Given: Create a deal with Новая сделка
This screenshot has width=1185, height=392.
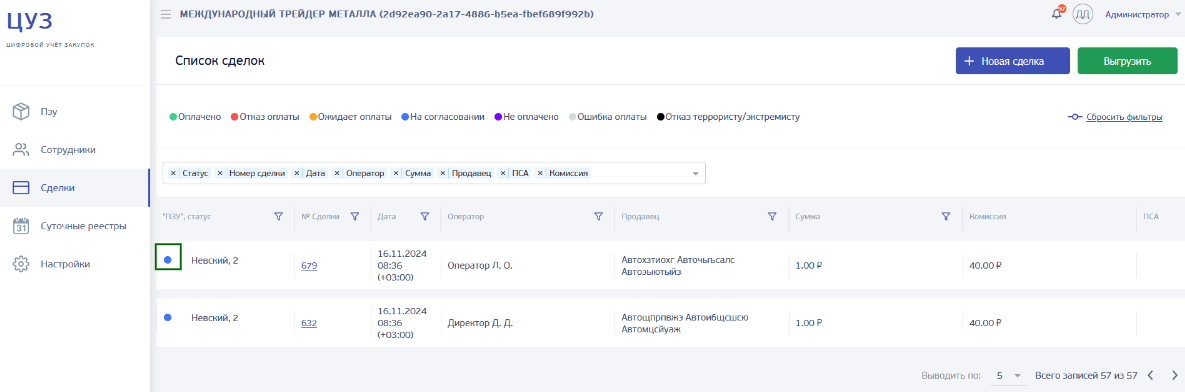Looking at the screenshot, I should tap(1013, 61).
